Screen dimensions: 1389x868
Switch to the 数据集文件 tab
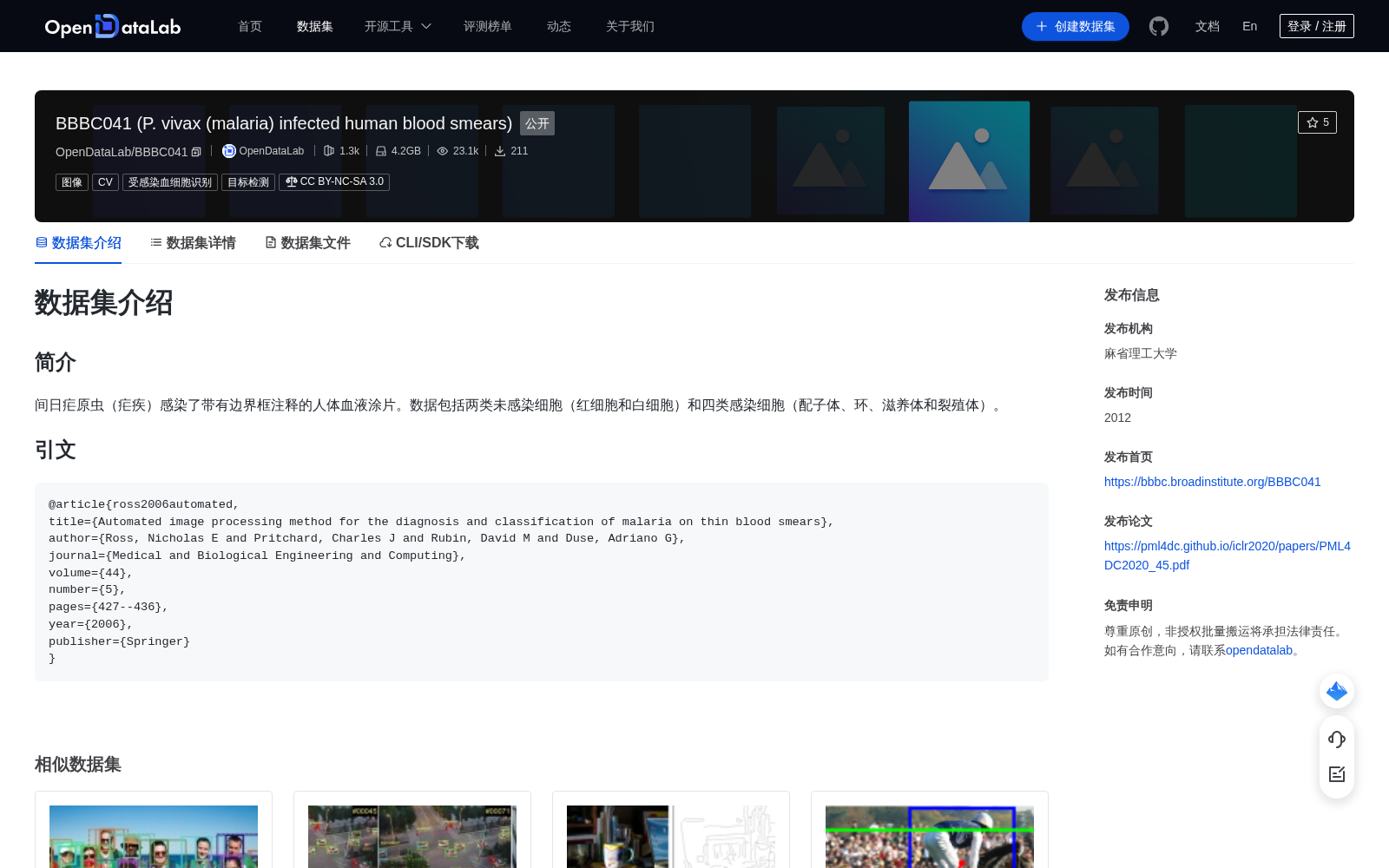tap(307, 243)
